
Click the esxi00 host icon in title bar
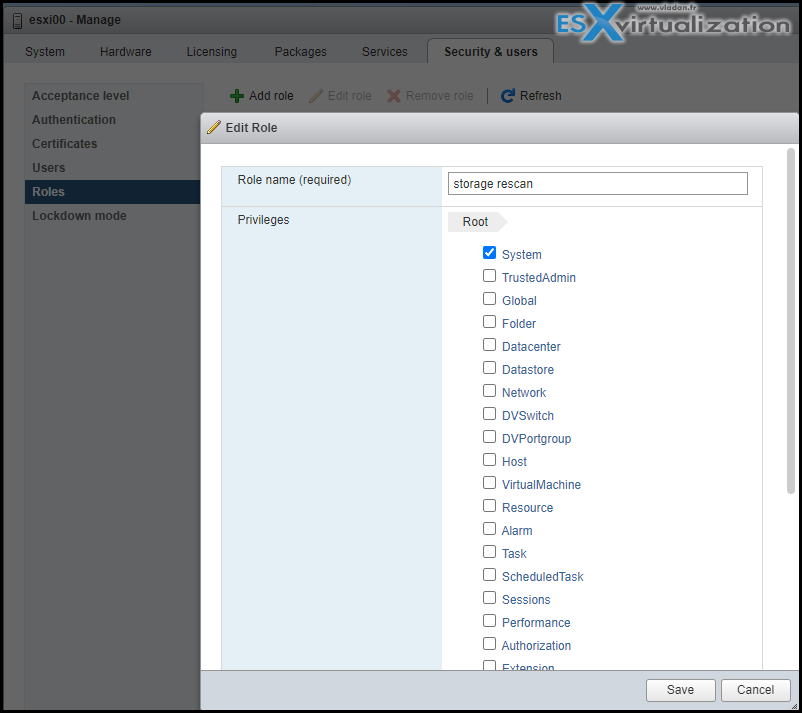click(x=17, y=20)
